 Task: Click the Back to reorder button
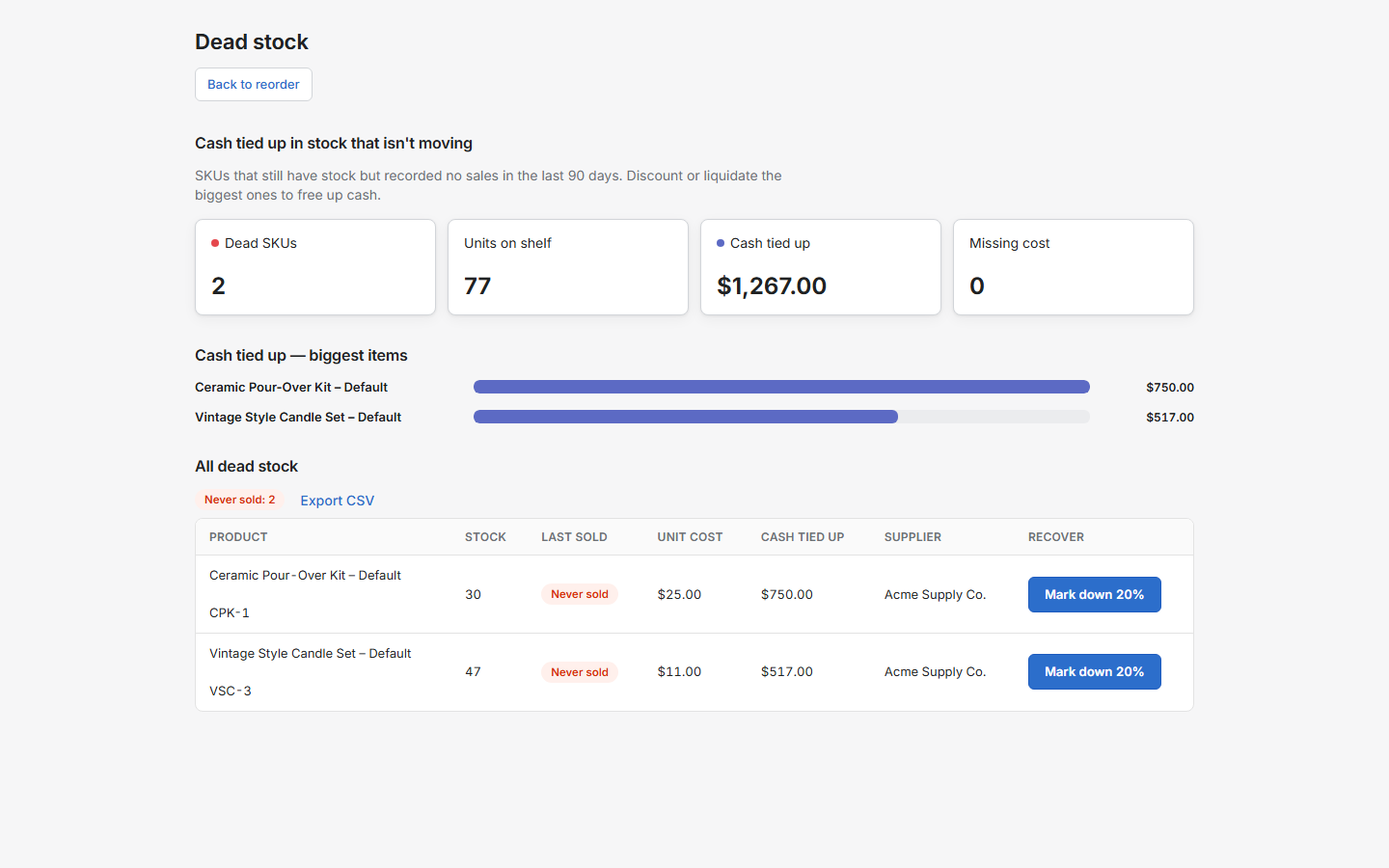(x=254, y=84)
